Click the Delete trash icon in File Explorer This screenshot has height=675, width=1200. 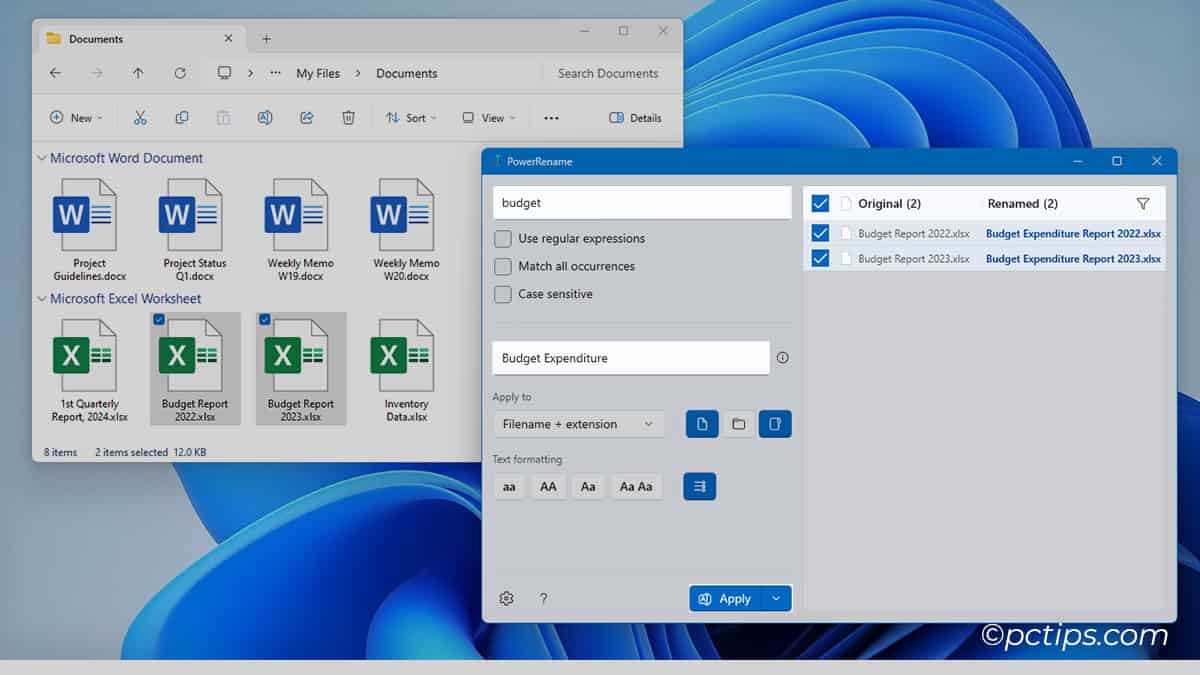point(348,118)
